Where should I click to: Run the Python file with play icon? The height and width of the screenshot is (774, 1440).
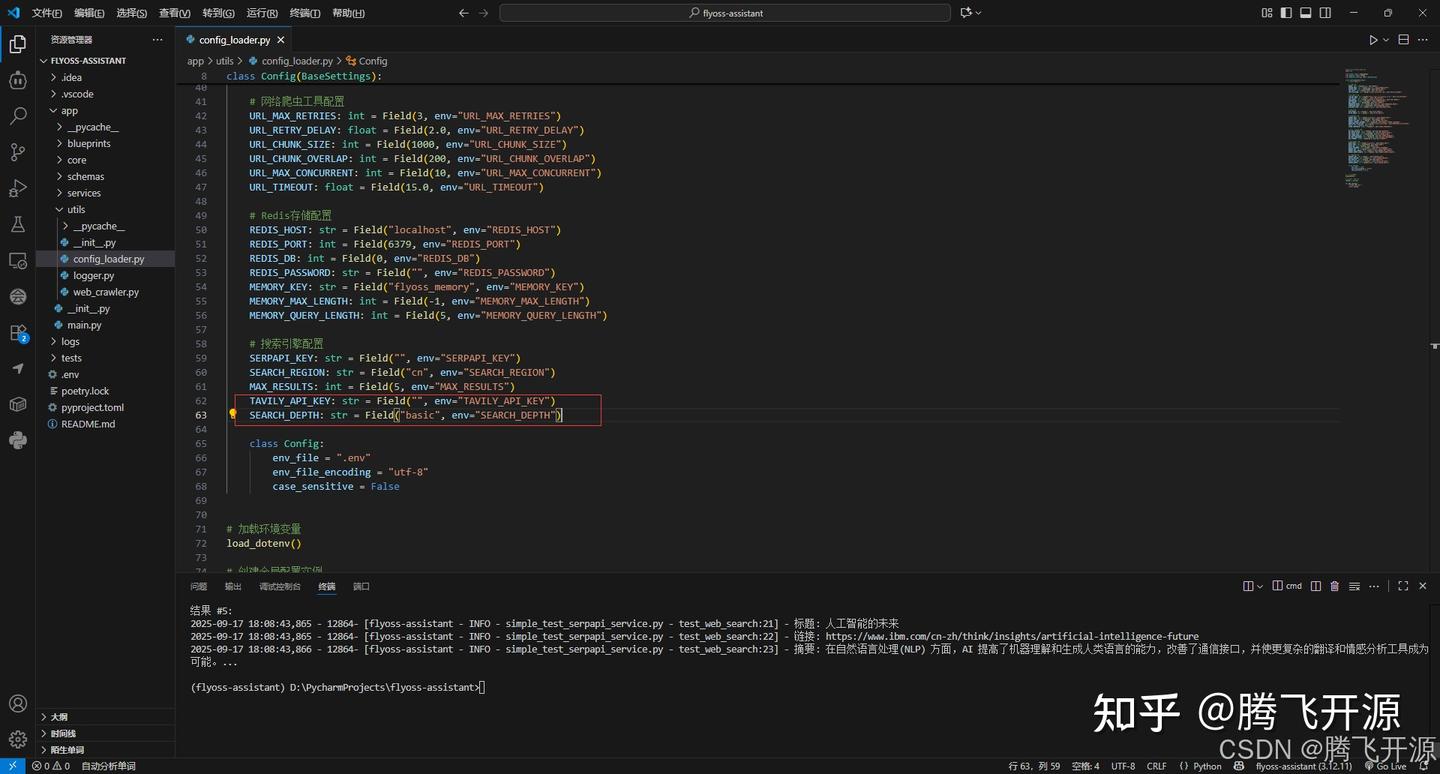tap(1373, 40)
